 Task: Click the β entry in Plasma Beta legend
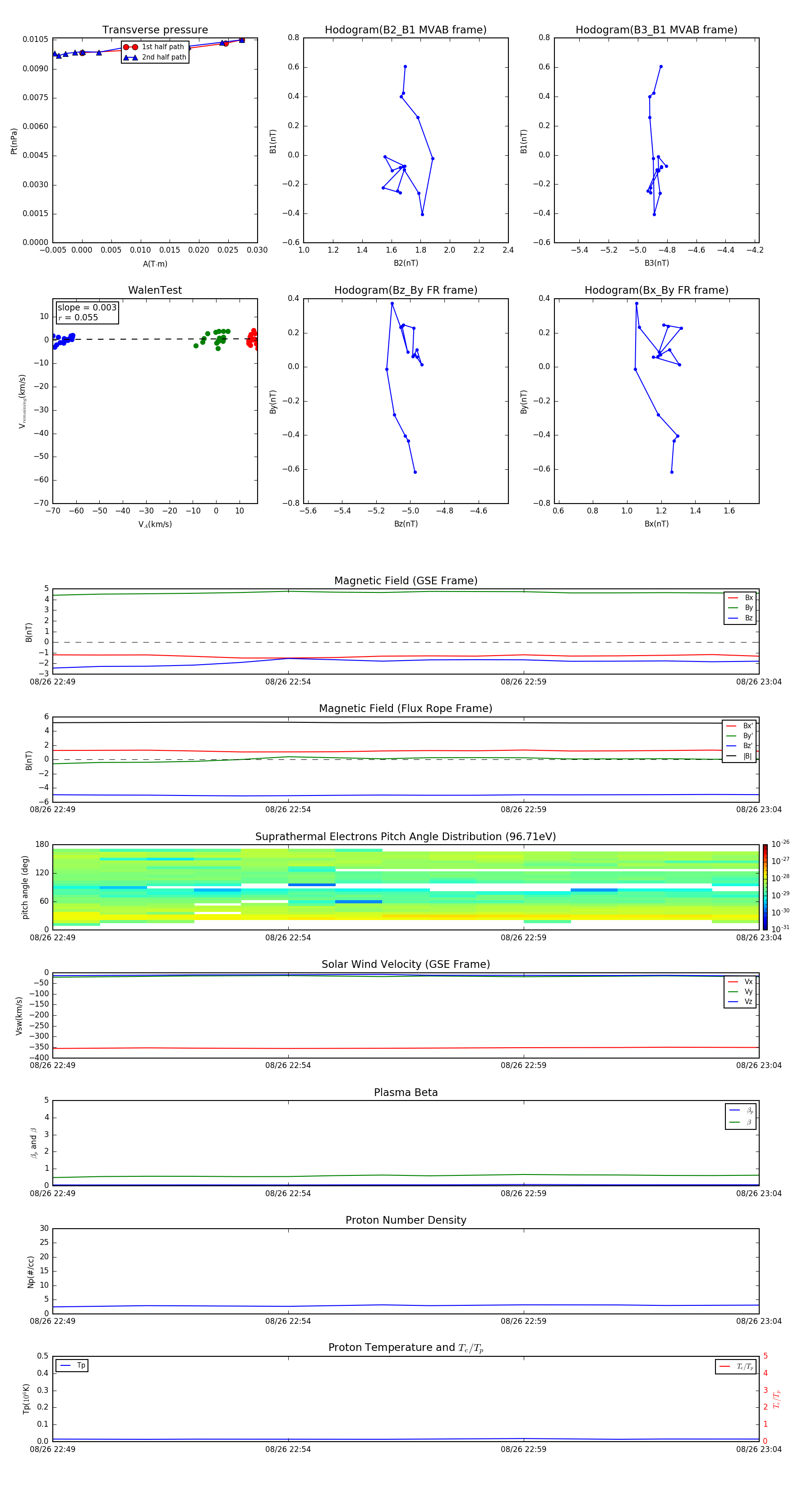click(741, 1122)
